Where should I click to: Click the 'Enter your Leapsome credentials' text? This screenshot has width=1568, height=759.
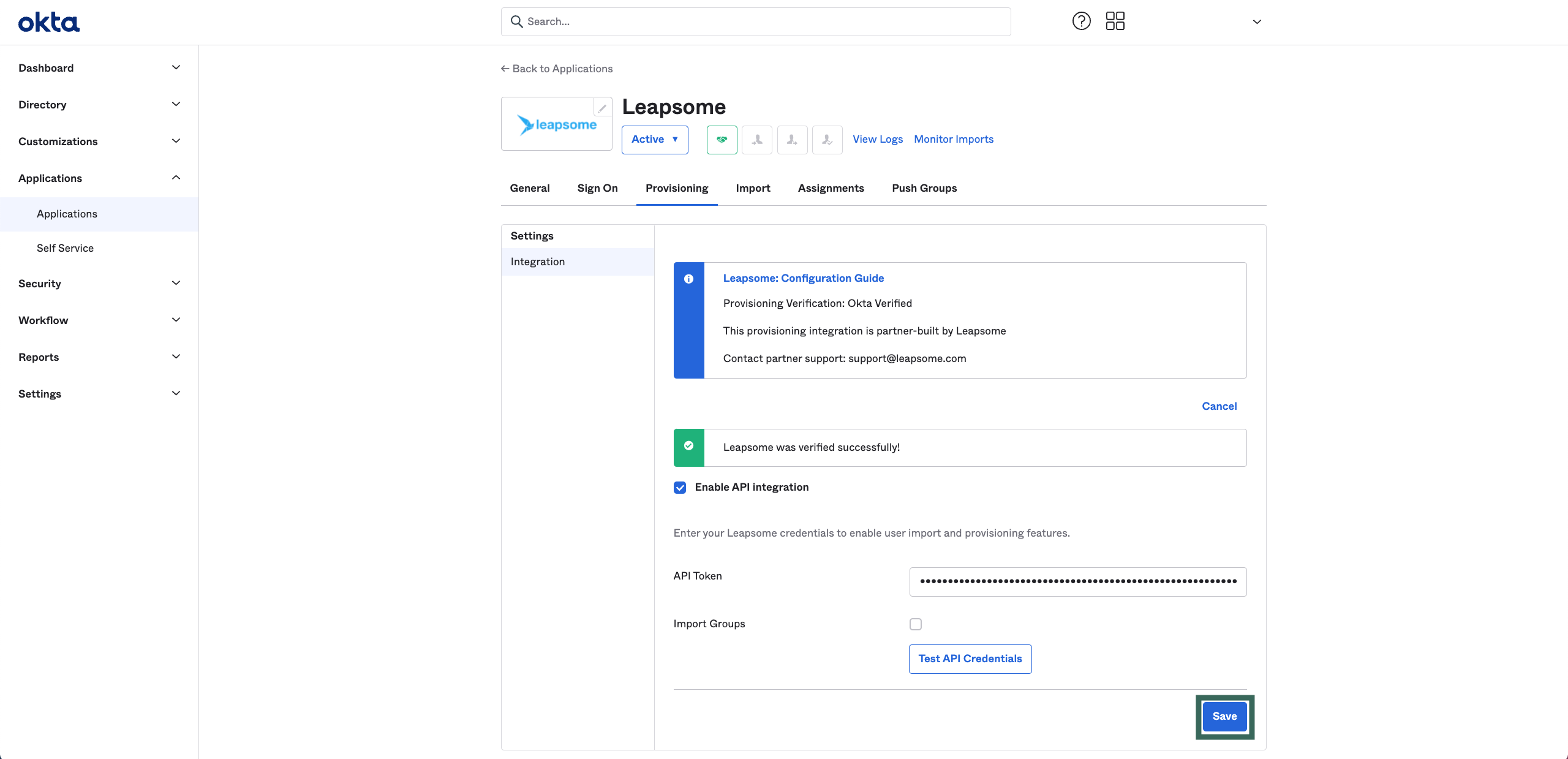pyautogui.click(x=872, y=533)
